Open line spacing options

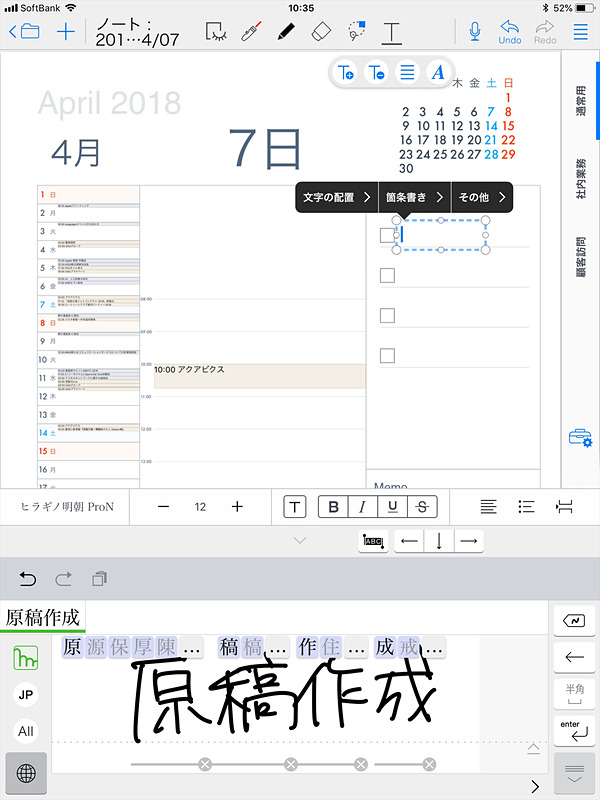point(564,507)
